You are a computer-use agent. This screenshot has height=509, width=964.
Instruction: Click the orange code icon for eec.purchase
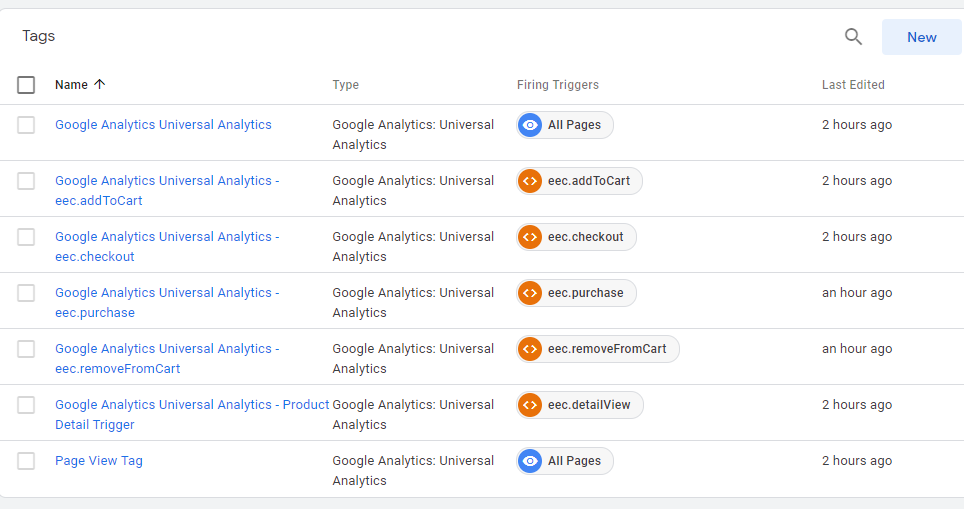(x=529, y=293)
